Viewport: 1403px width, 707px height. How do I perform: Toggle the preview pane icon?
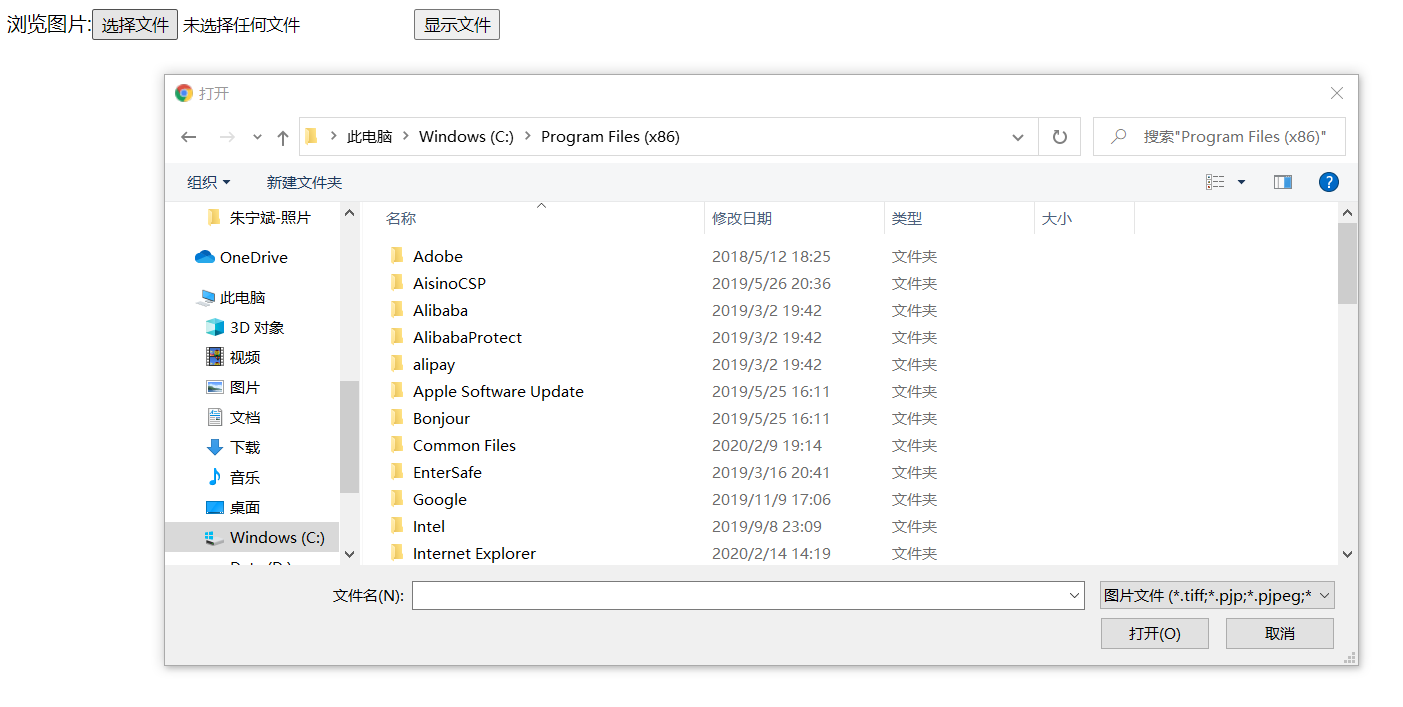(x=1283, y=182)
